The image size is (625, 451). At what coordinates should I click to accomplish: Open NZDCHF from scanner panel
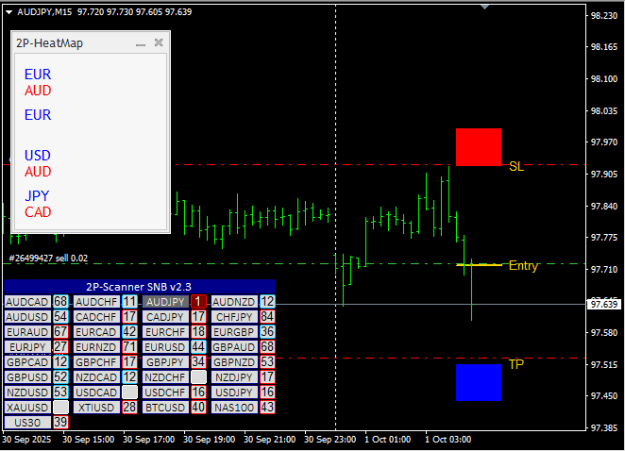(x=165, y=377)
